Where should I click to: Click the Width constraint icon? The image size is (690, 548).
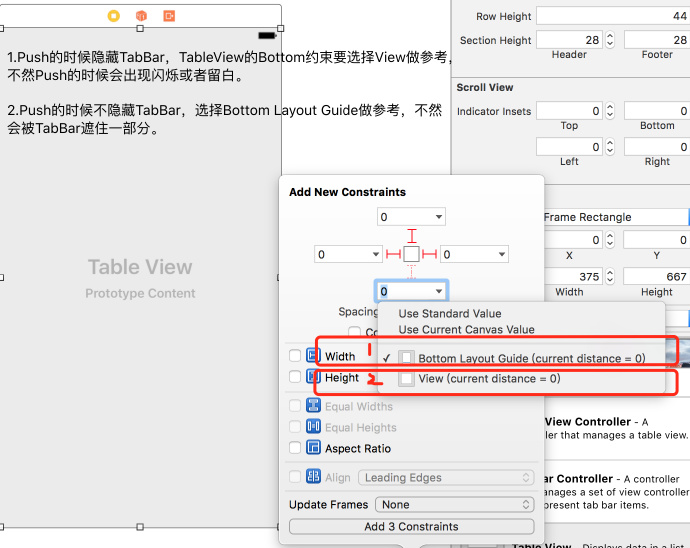click(x=313, y=356)
